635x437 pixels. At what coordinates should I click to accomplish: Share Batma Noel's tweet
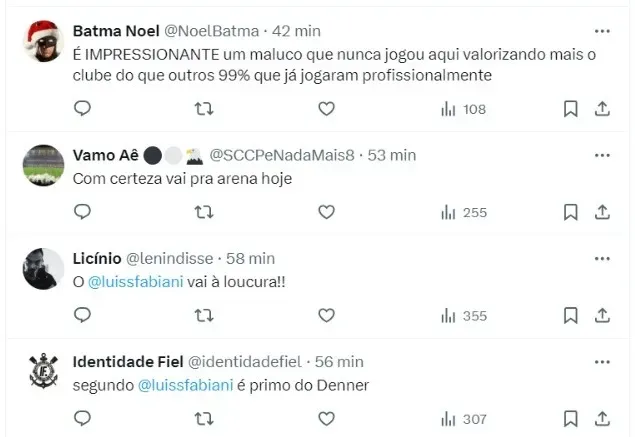click(602, 108)
